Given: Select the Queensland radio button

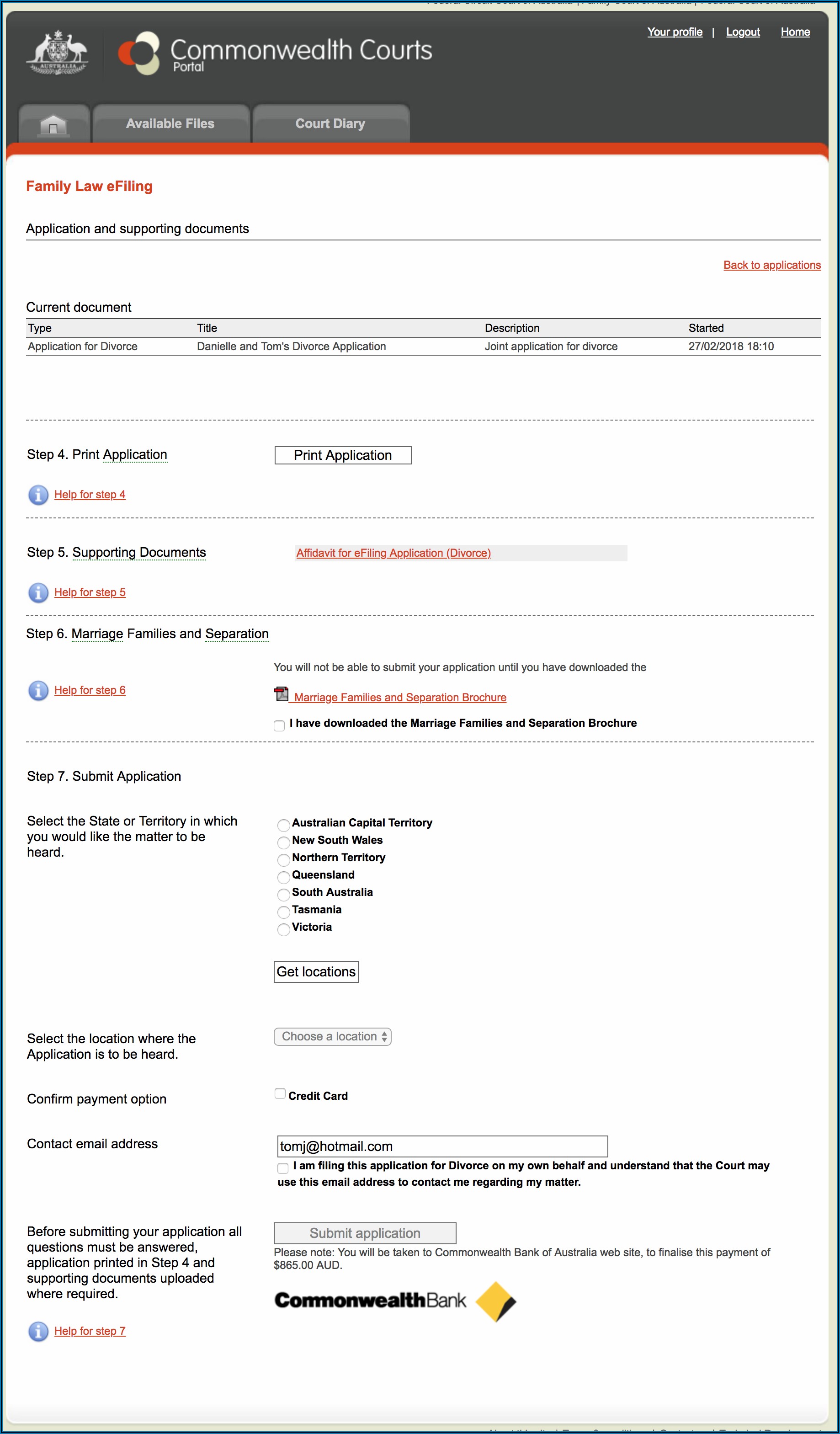Looking at the screenshot, I should click(x=283, y=877).
